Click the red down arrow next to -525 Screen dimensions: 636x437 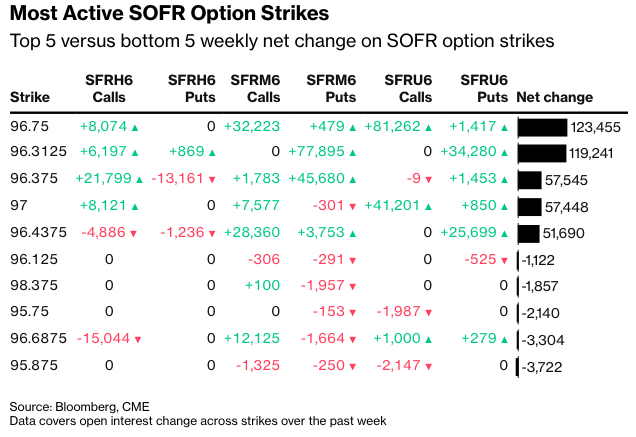[503, 260]
